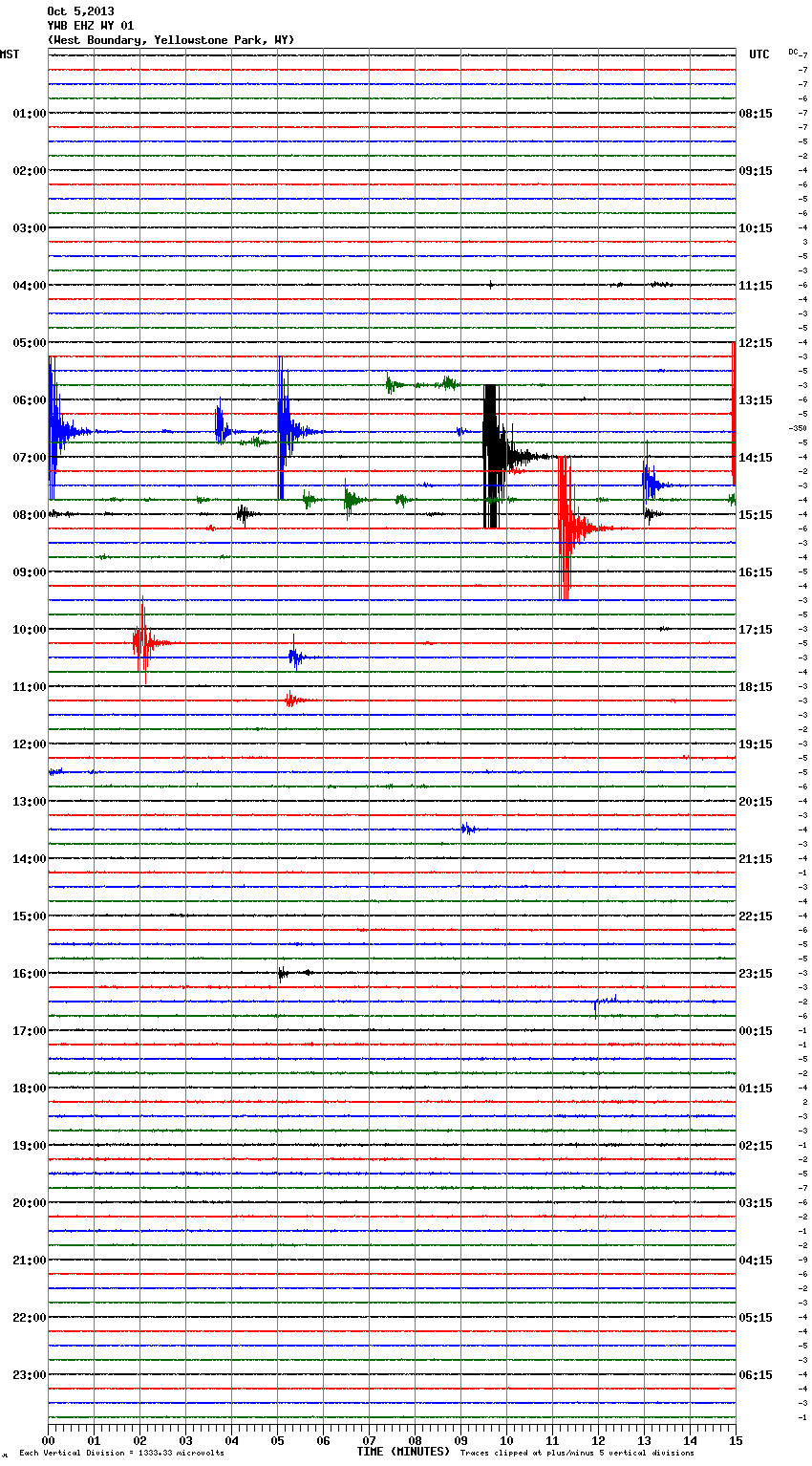Image resolution: width=812 pixels, height=1466 pixels.
Task: Click the '04:00' MST time label
Action: pos(30,286)
